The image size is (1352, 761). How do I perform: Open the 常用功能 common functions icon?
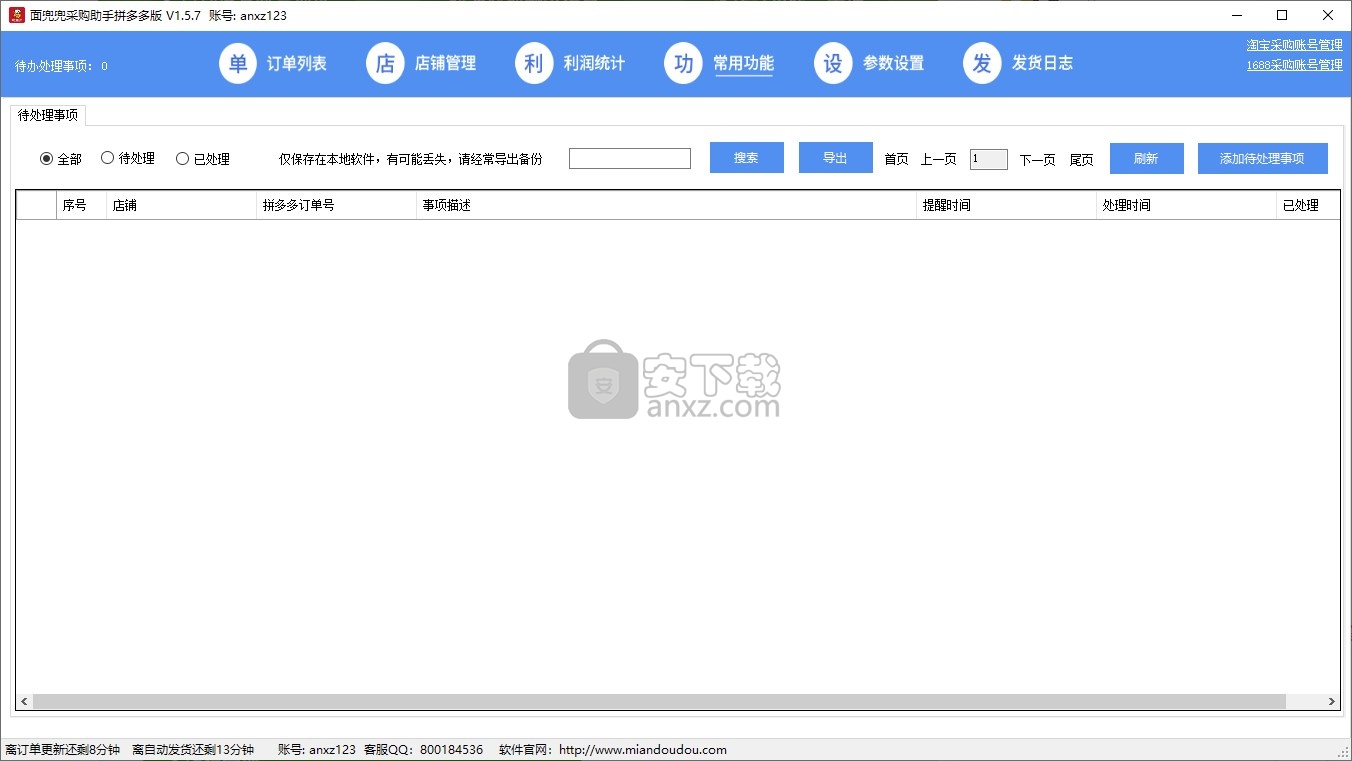tap(683, 64)
